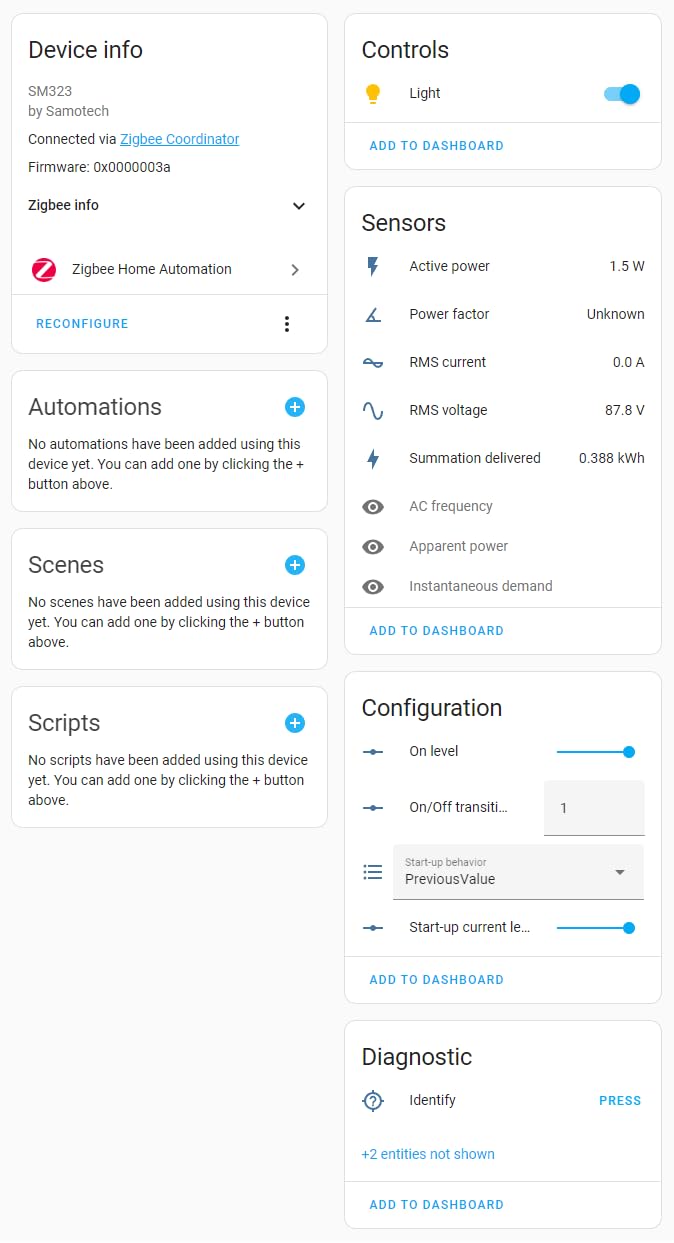Add a scene with the plus icon
Viewport: 674px width, 1243px height.
pyautogui.click(x=295, y=565)
